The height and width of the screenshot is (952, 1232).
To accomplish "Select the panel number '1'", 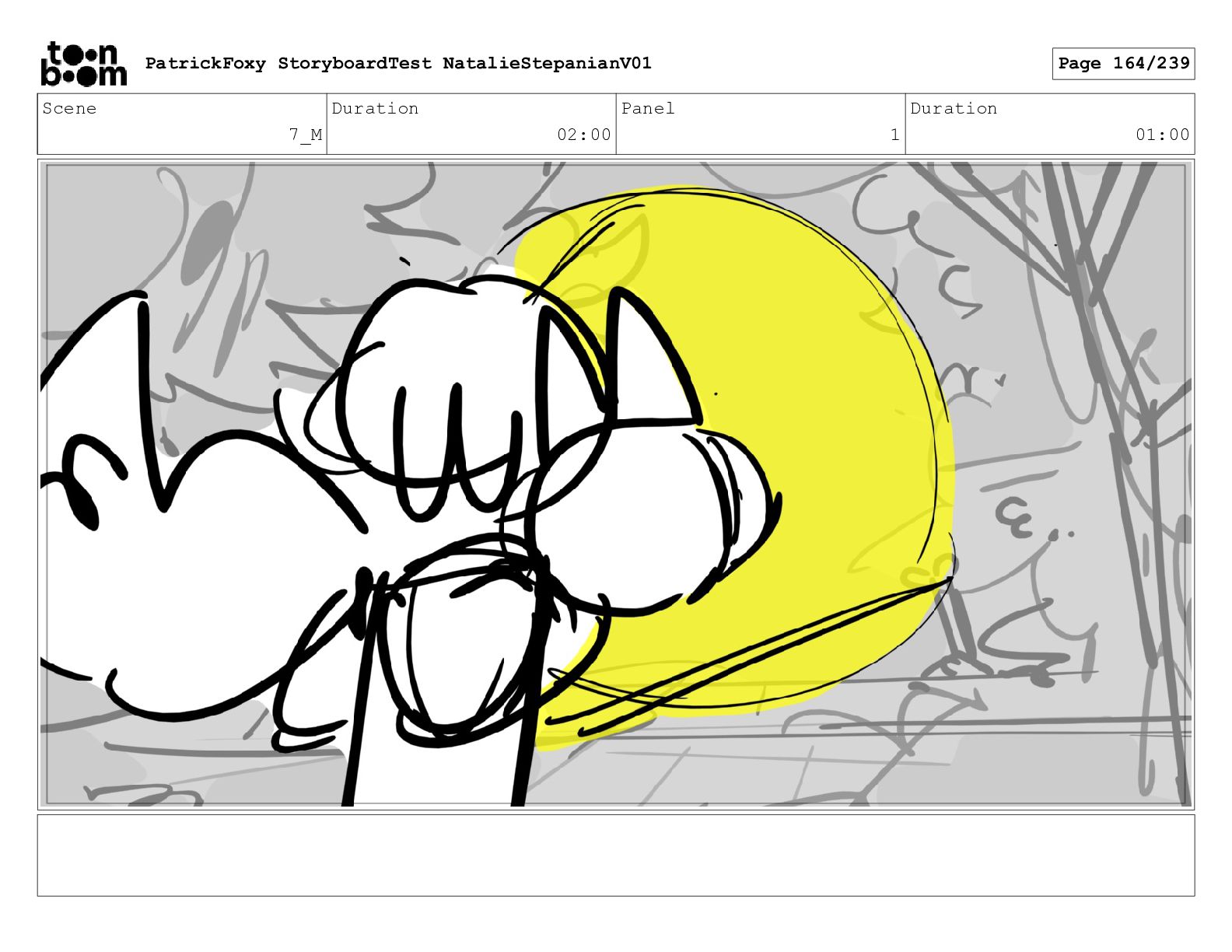I will click(895, 135).
